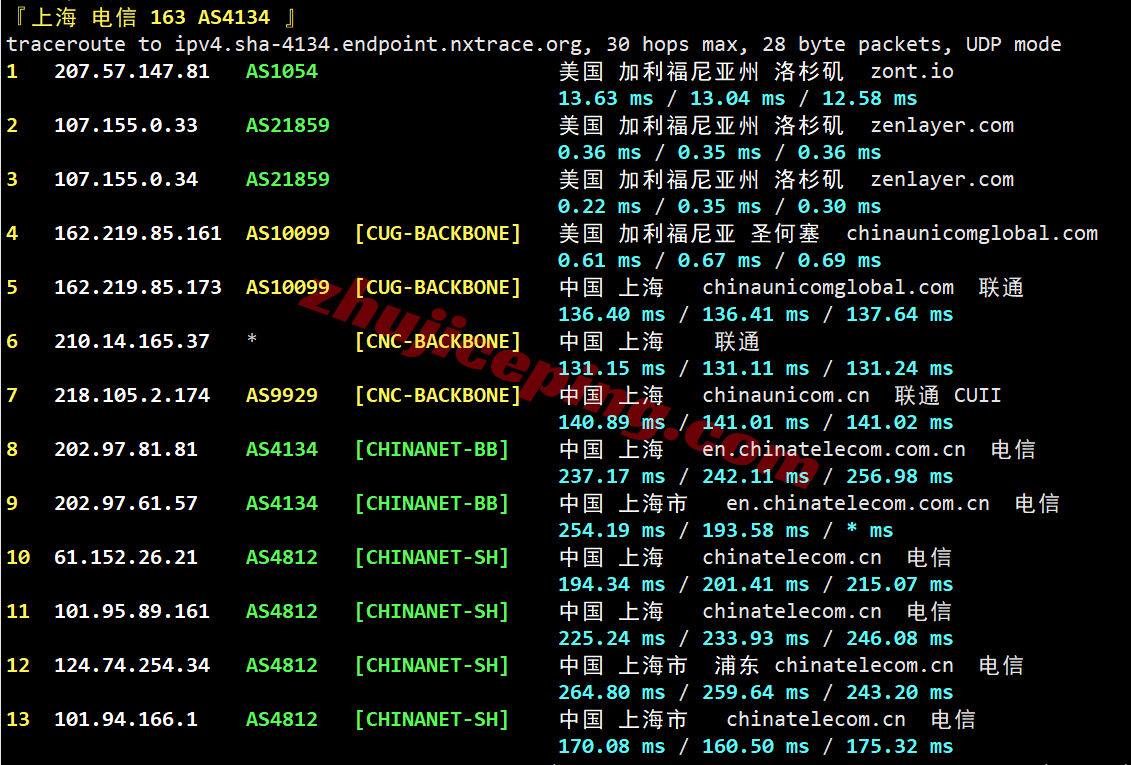The width and height of the screenshot is (1131, 765).
Task: Click latency 225.24 ms on hop 11
Action: coord(612,640)
